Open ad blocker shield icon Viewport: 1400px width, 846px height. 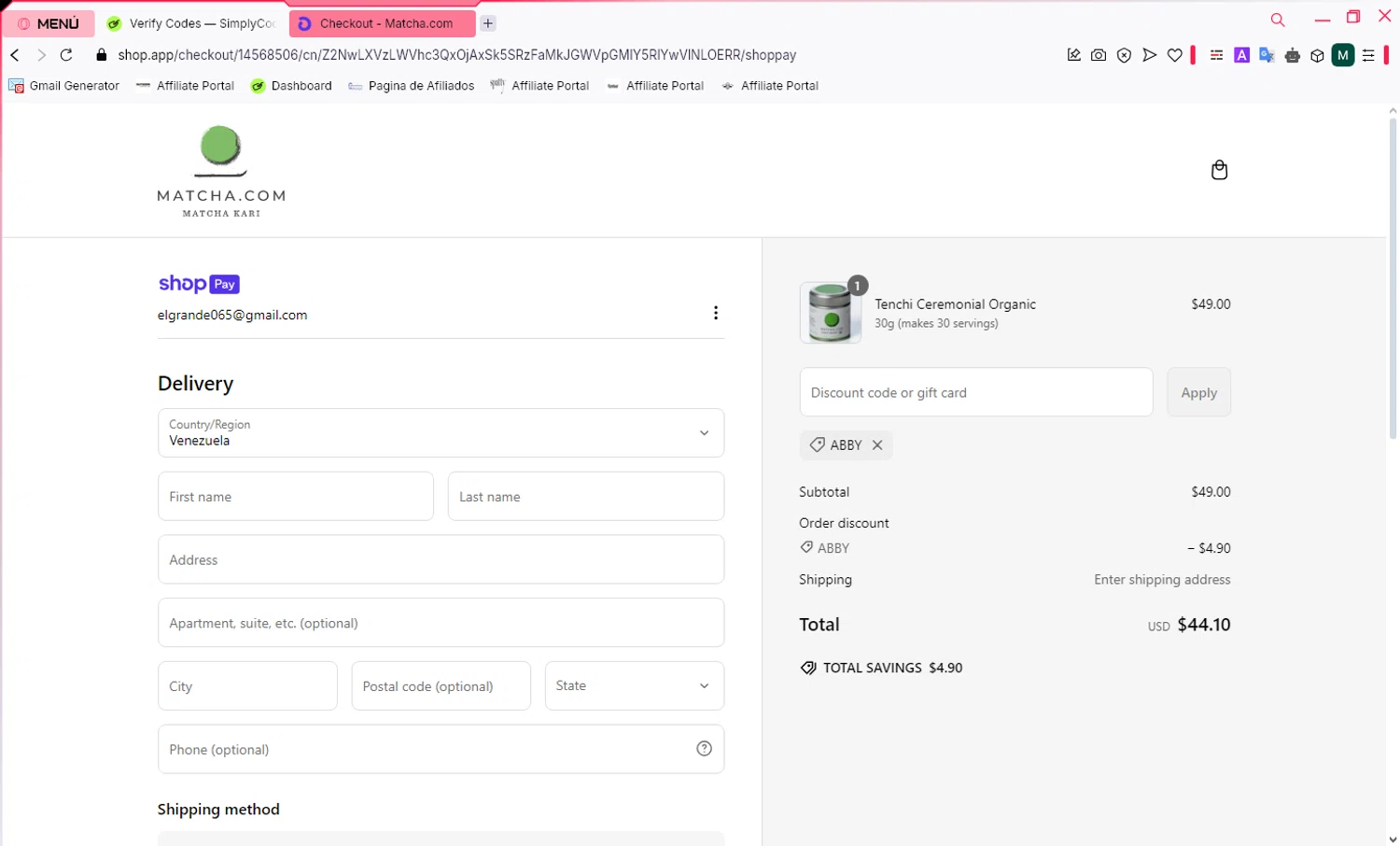(x=1125, y=55)
